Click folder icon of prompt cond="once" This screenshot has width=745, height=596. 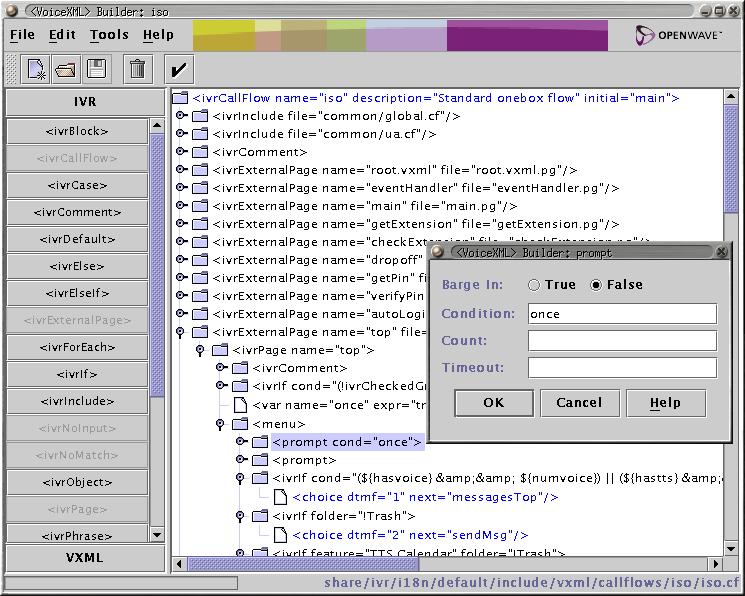click(x=260, y=442)
